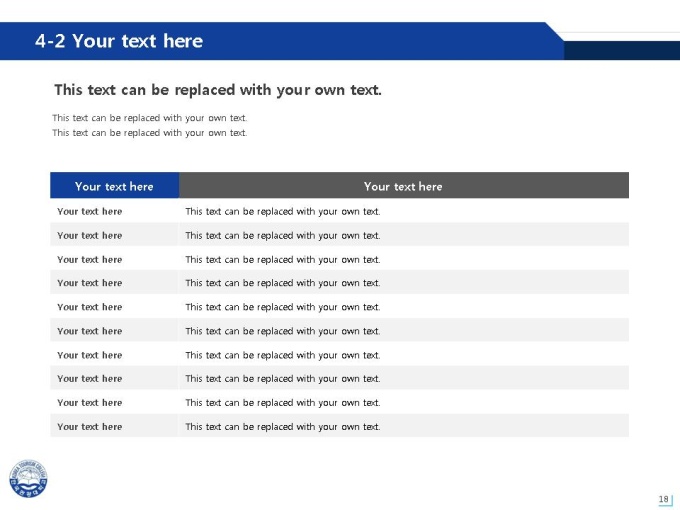This screenshot has width=680, height=510.
Task: Select the slide title '4-2 Your text here'
Action: pos(119,41)
